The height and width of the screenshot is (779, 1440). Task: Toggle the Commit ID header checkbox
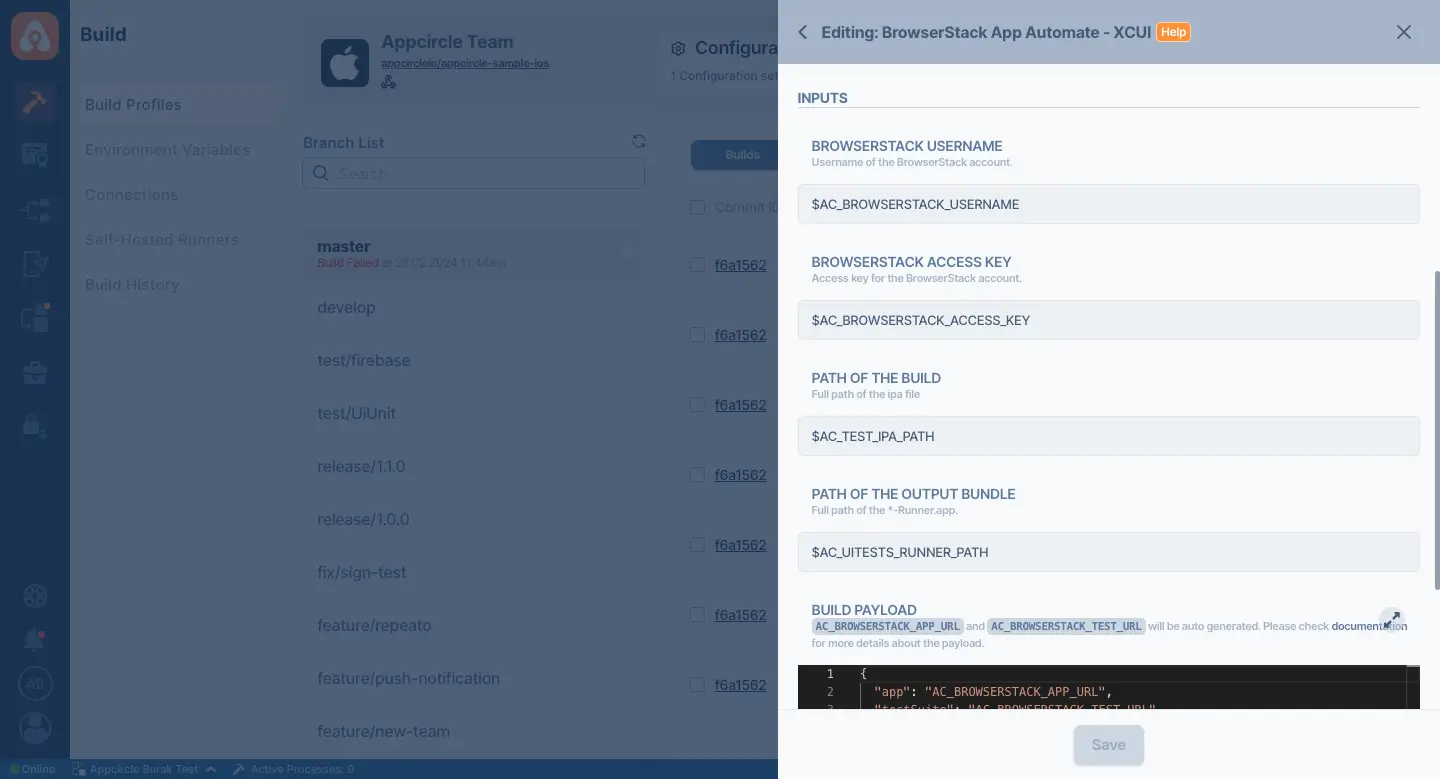coord(697,207)
